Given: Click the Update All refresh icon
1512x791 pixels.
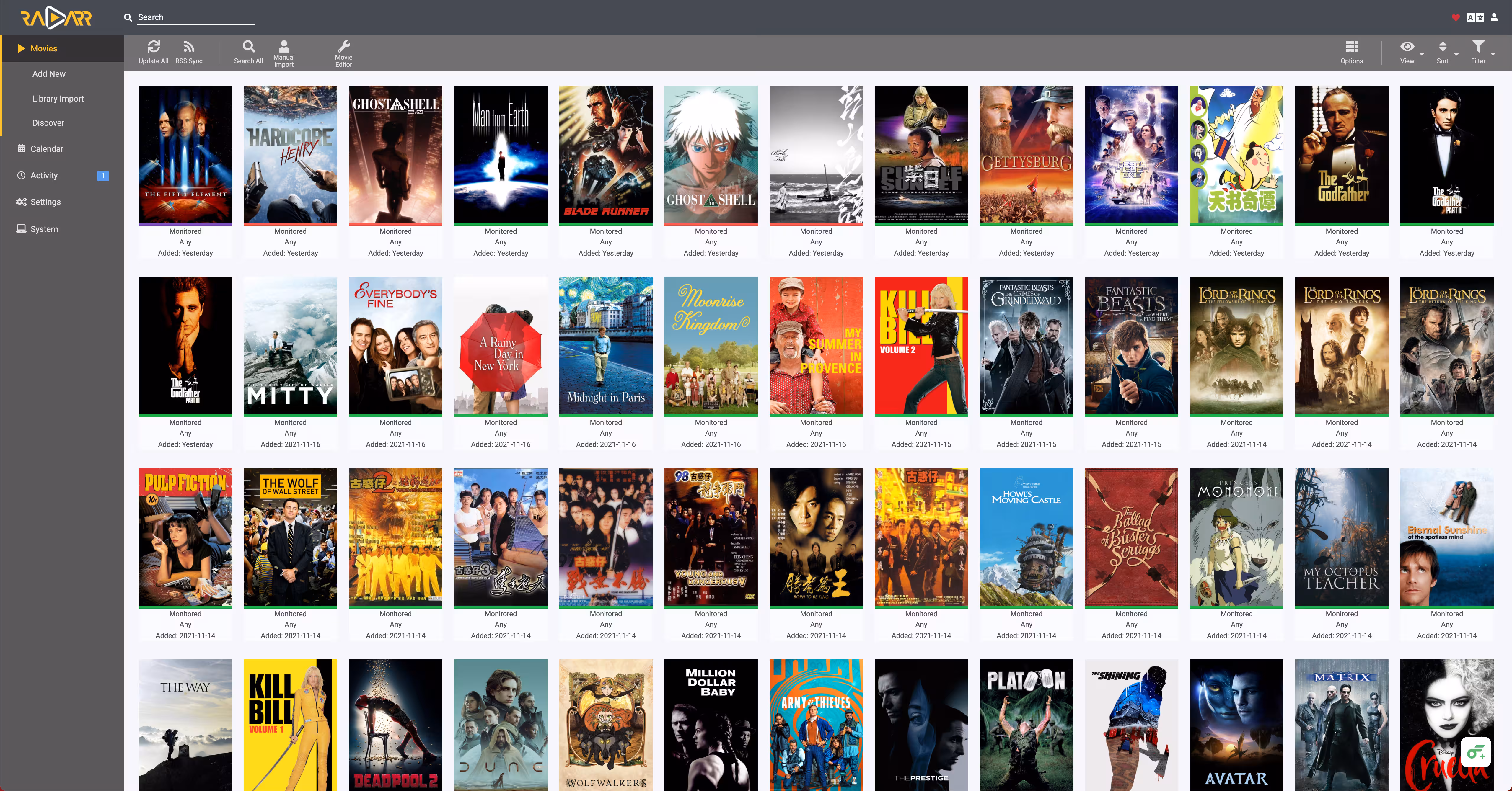Looking at the screenshot, I should click(153, 47).
